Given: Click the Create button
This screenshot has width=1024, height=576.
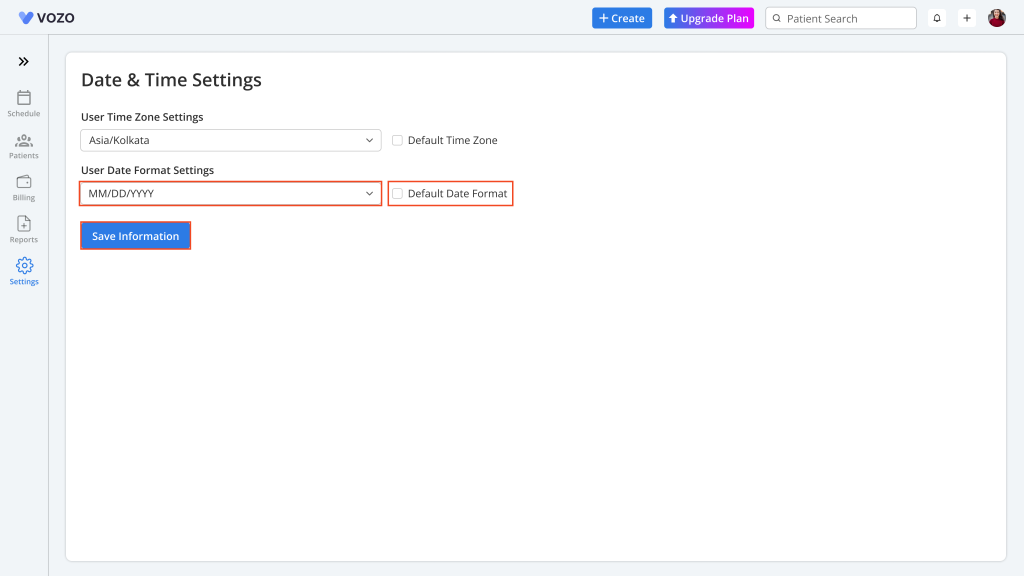Looking at the screenshot, I should (x=622, y=18).
